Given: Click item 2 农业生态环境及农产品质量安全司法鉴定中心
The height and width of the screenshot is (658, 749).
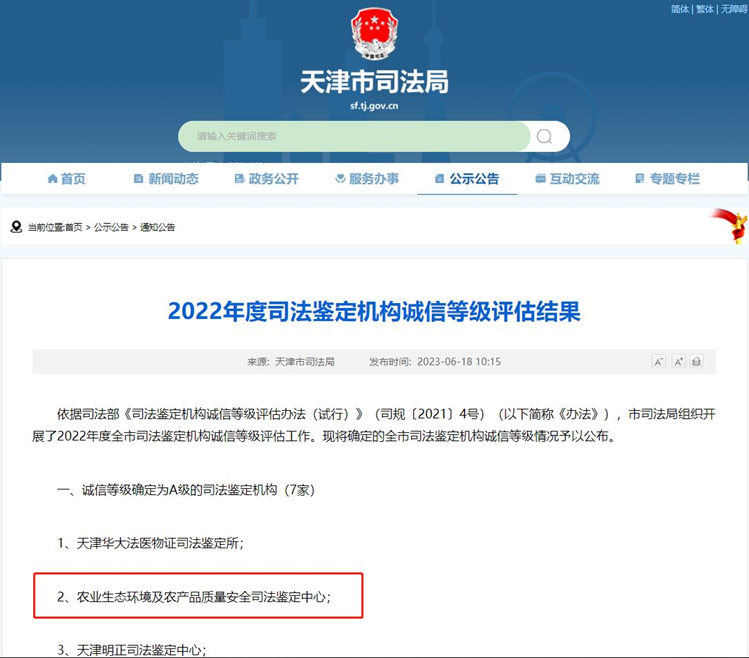Looking at the screenshot, I should click(194, 597).
